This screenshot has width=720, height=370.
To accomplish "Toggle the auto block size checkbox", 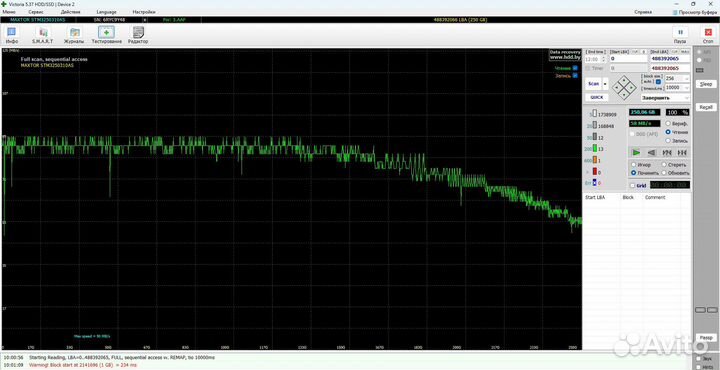I will click(658, 82).
